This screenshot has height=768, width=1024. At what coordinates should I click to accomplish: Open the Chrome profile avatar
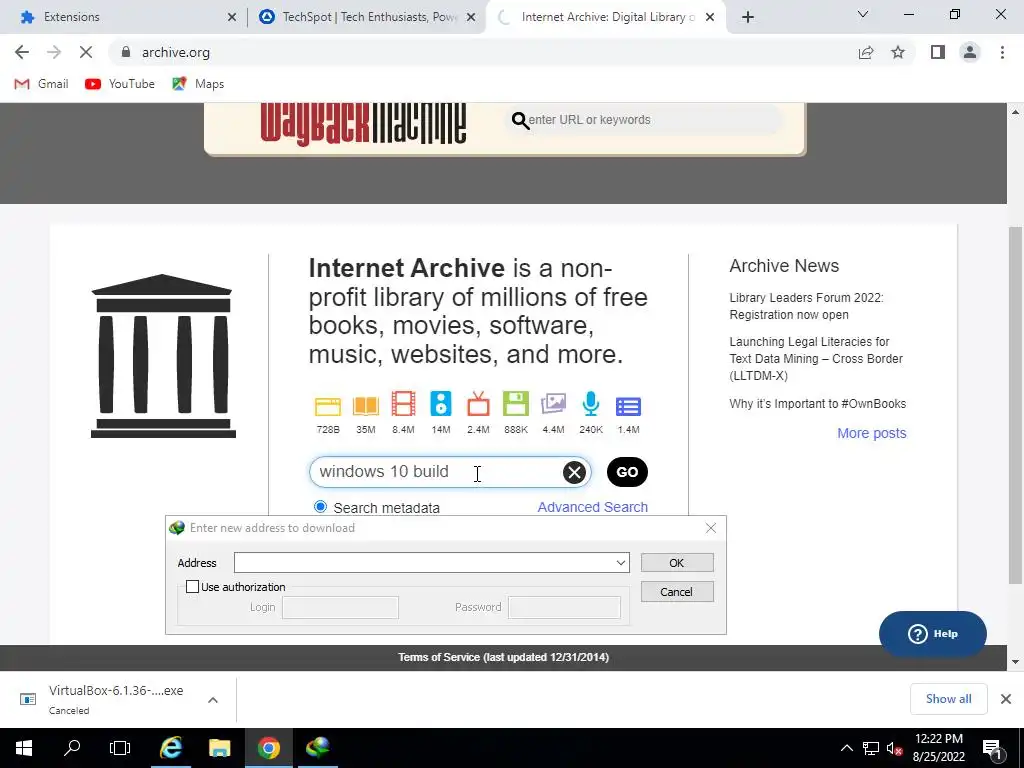click(970, 52)
